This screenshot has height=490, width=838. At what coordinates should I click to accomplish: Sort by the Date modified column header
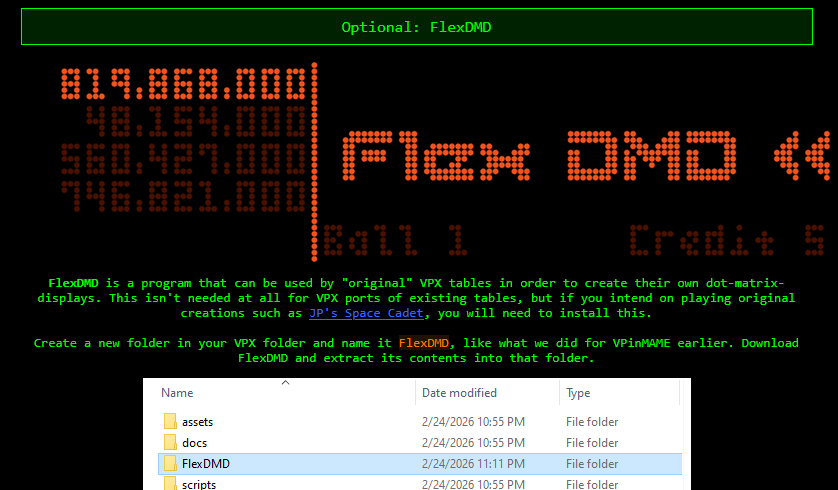459,393
